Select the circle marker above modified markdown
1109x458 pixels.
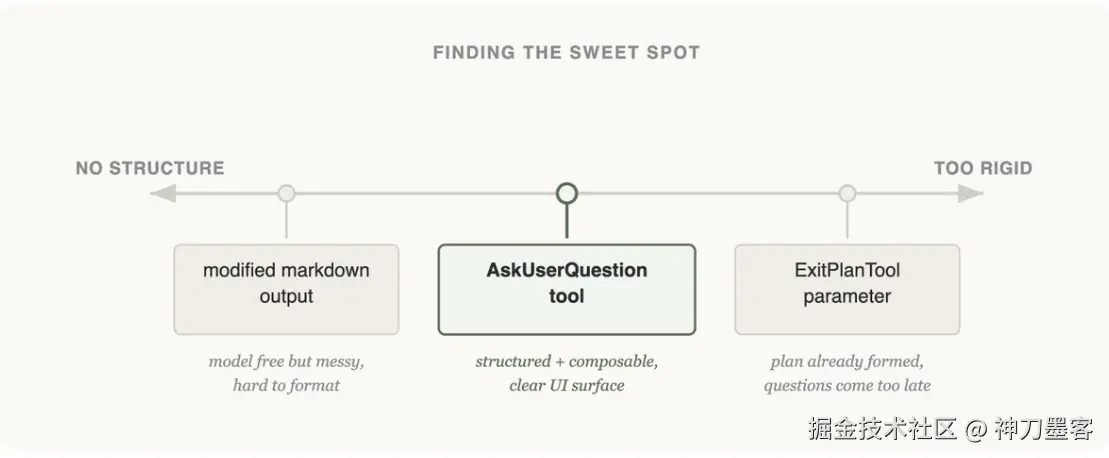pyautogui.click(x=287, y=193)
